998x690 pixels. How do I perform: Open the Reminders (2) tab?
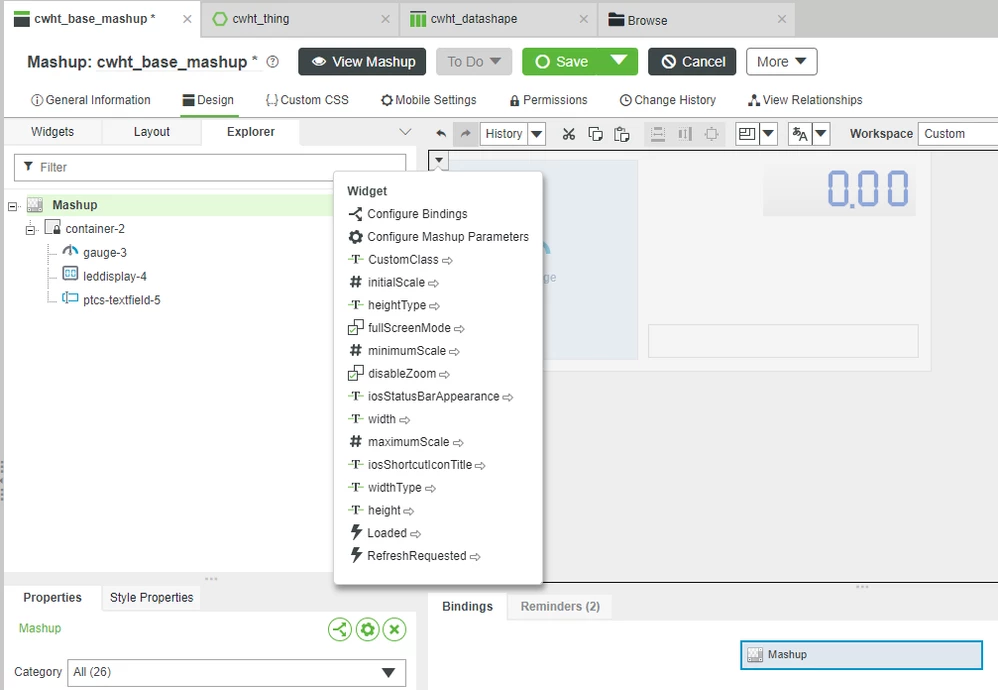559,606
